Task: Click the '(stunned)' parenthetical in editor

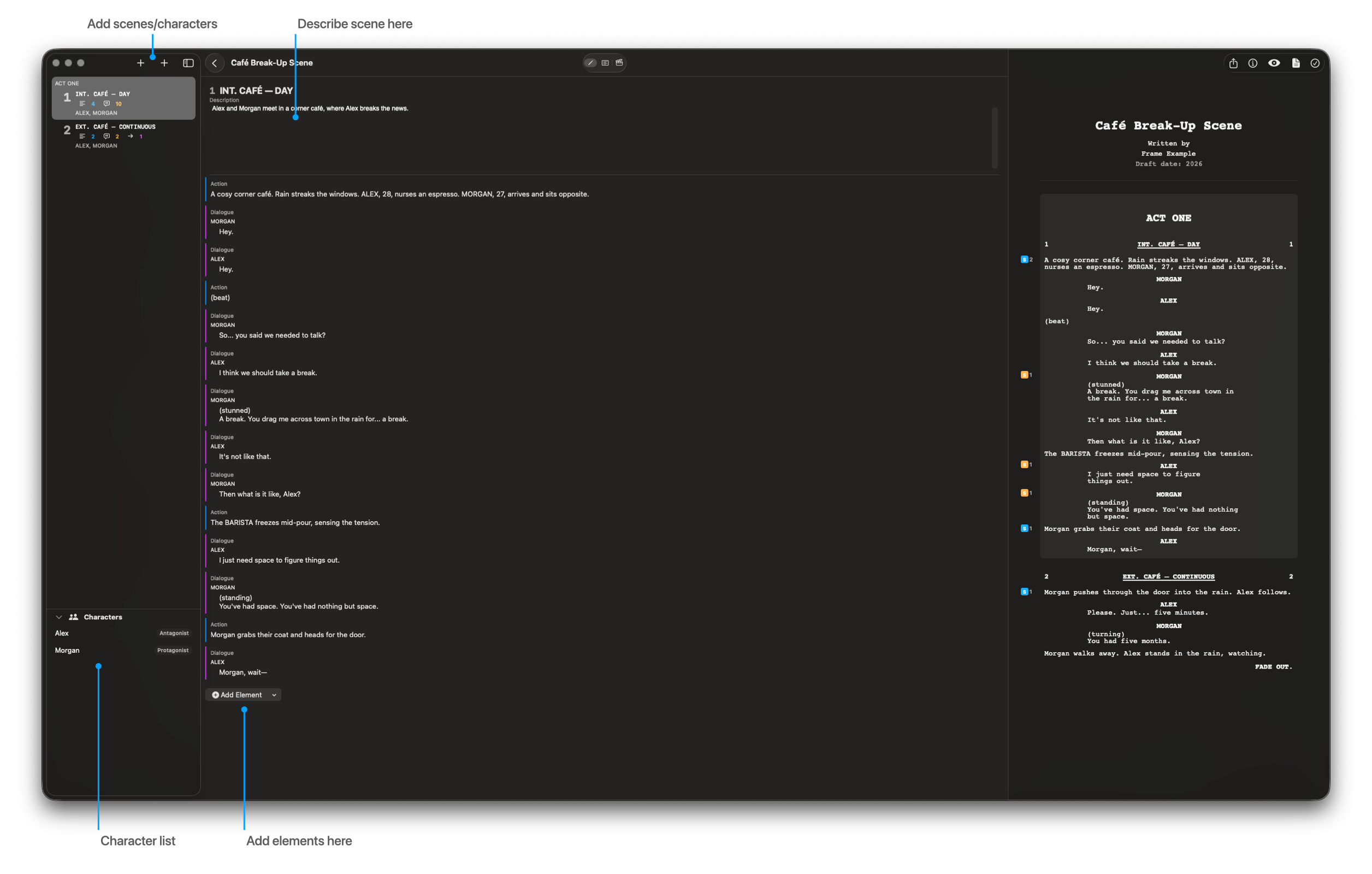Action: pyautogui.click(x=235, y=410)
